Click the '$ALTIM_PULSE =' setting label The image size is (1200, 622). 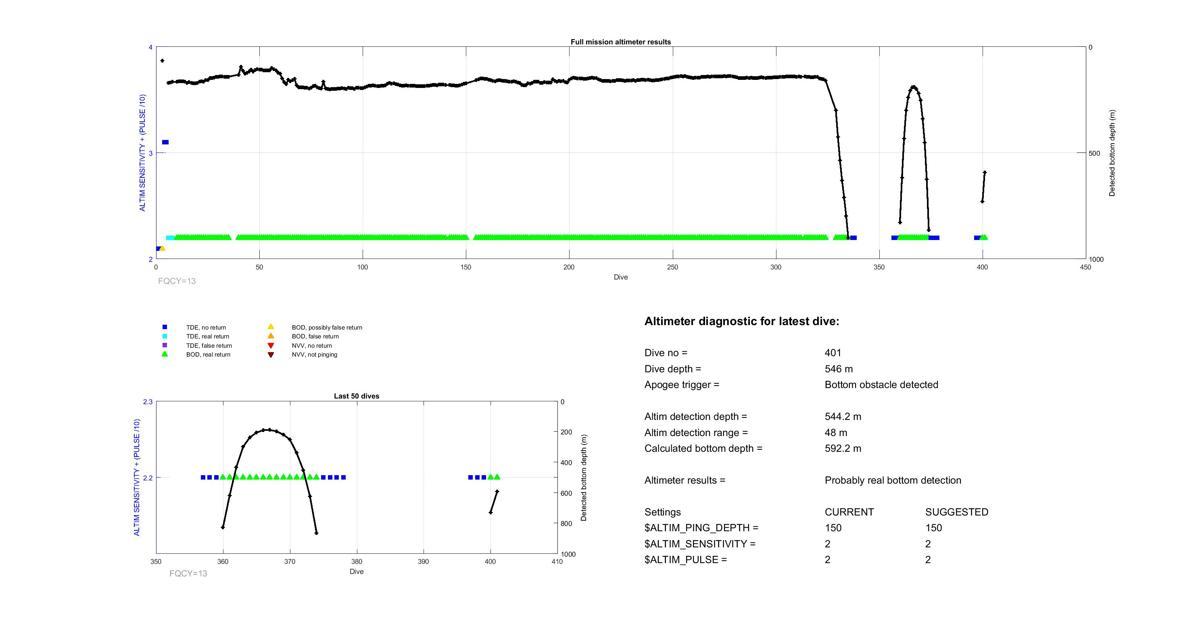click(685, 560)
